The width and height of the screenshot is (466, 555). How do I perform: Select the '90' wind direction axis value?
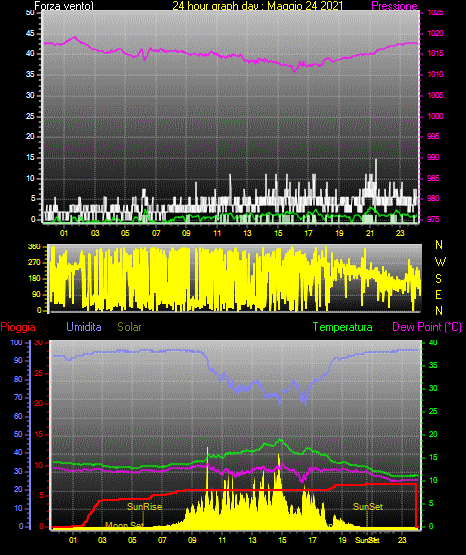click(x=36, y=294)
